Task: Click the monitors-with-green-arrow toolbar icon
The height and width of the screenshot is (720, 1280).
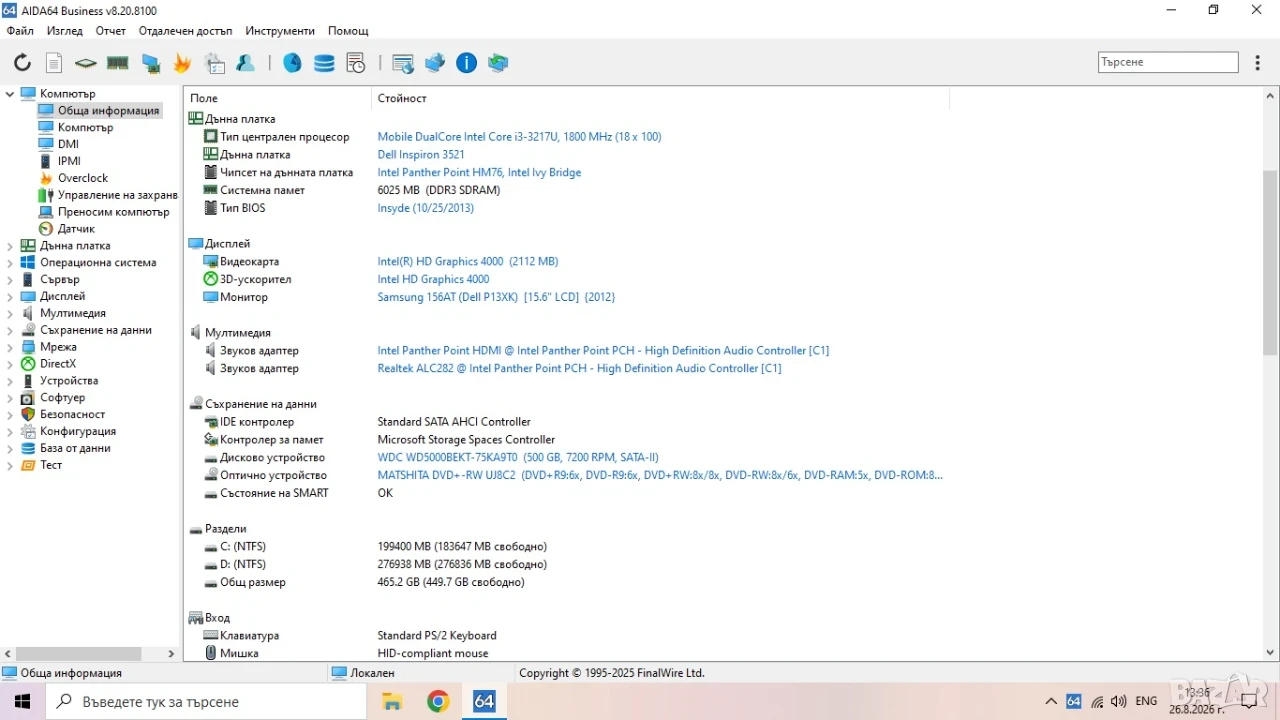Action: click(x=498, y=63)
